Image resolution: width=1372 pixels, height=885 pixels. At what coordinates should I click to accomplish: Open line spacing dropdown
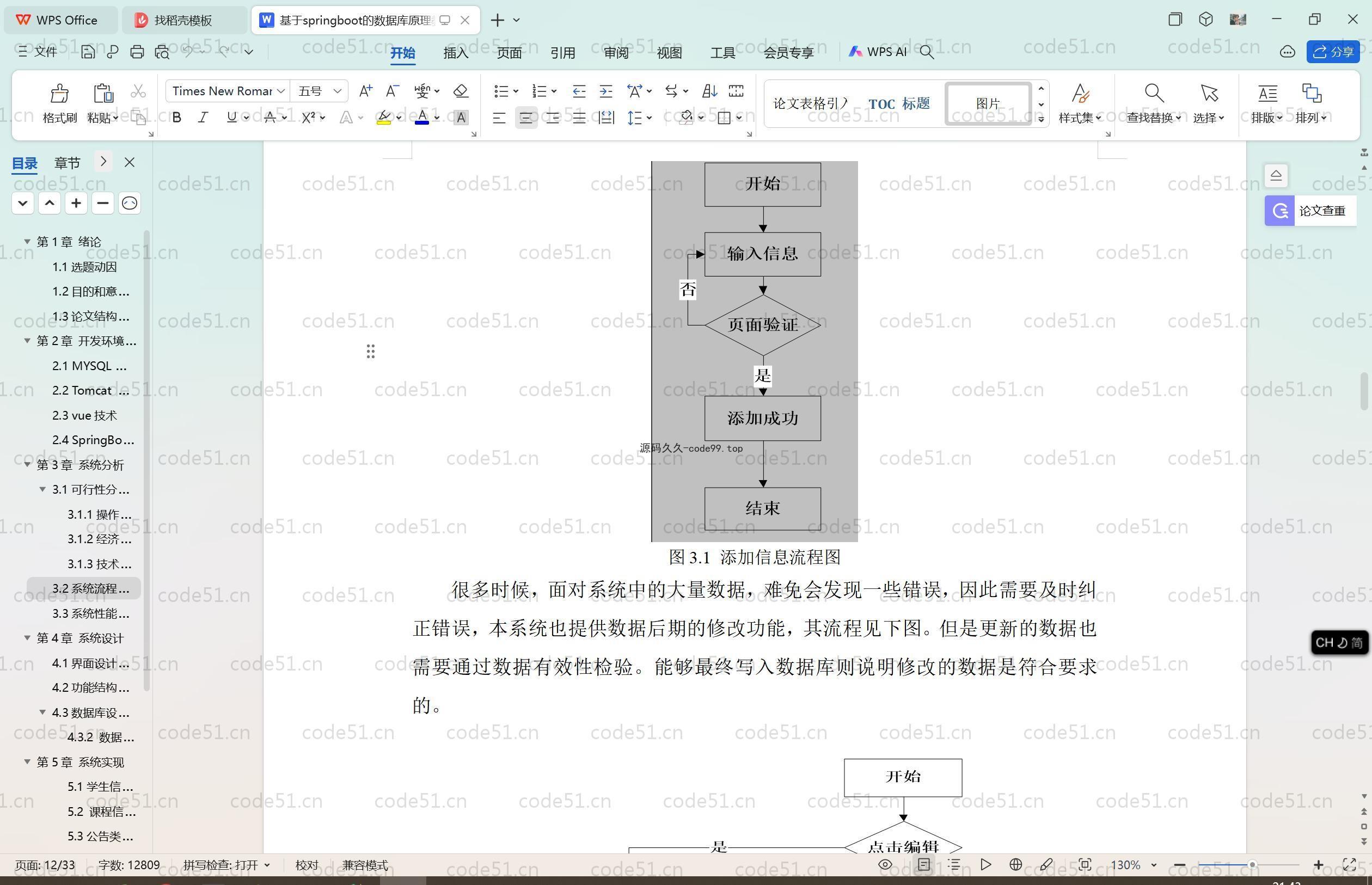point(650,118)
